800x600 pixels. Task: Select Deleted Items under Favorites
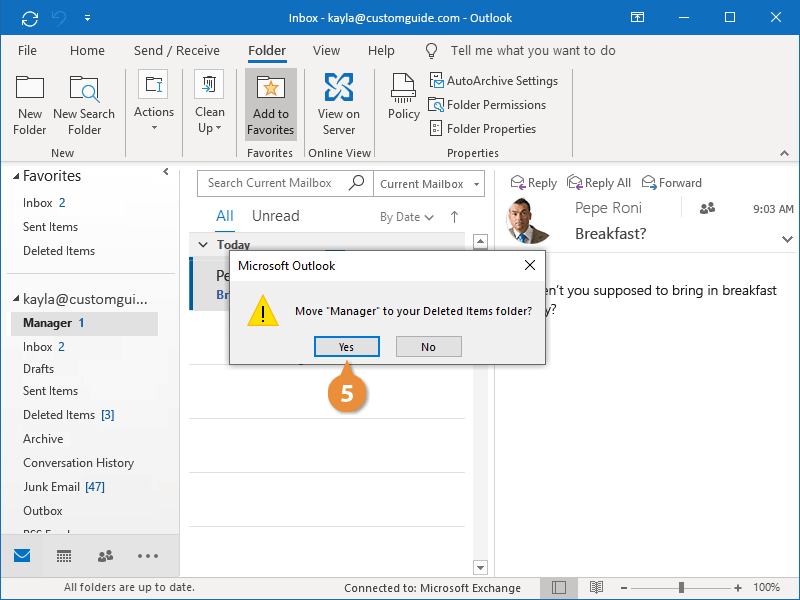(59, 251)
